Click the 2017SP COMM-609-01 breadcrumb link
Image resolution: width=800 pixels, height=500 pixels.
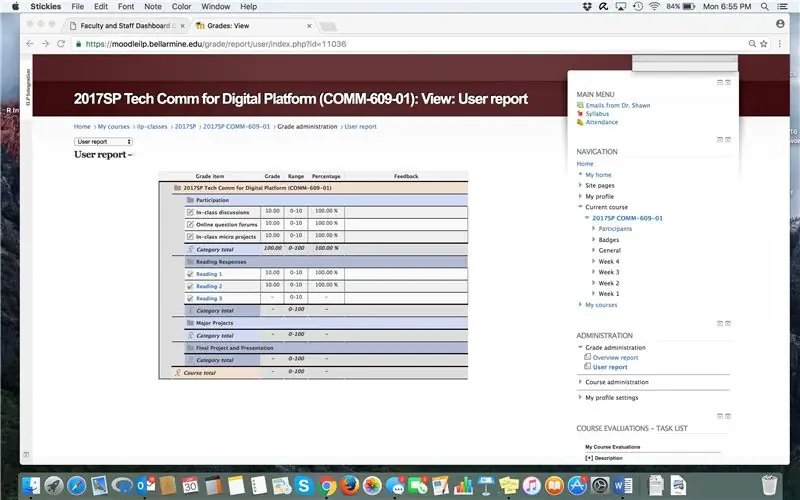tap(237, 127)
